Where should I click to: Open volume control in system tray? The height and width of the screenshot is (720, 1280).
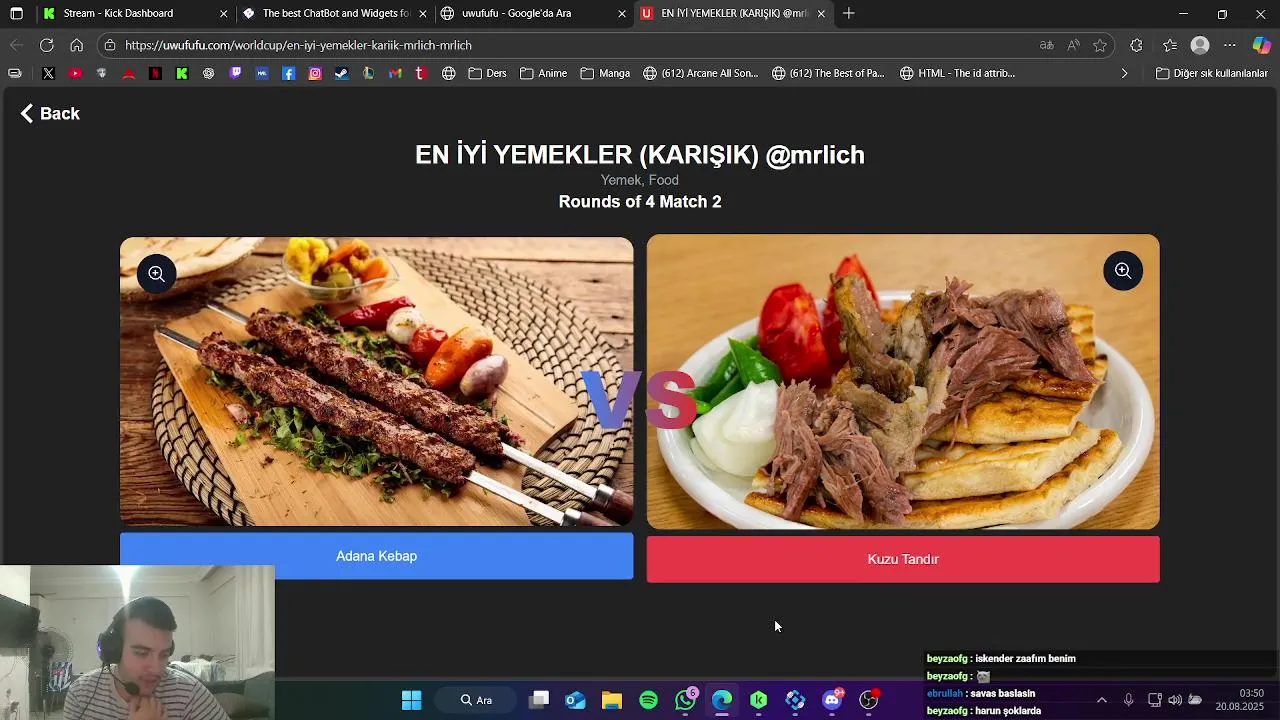click(1175, 700)
